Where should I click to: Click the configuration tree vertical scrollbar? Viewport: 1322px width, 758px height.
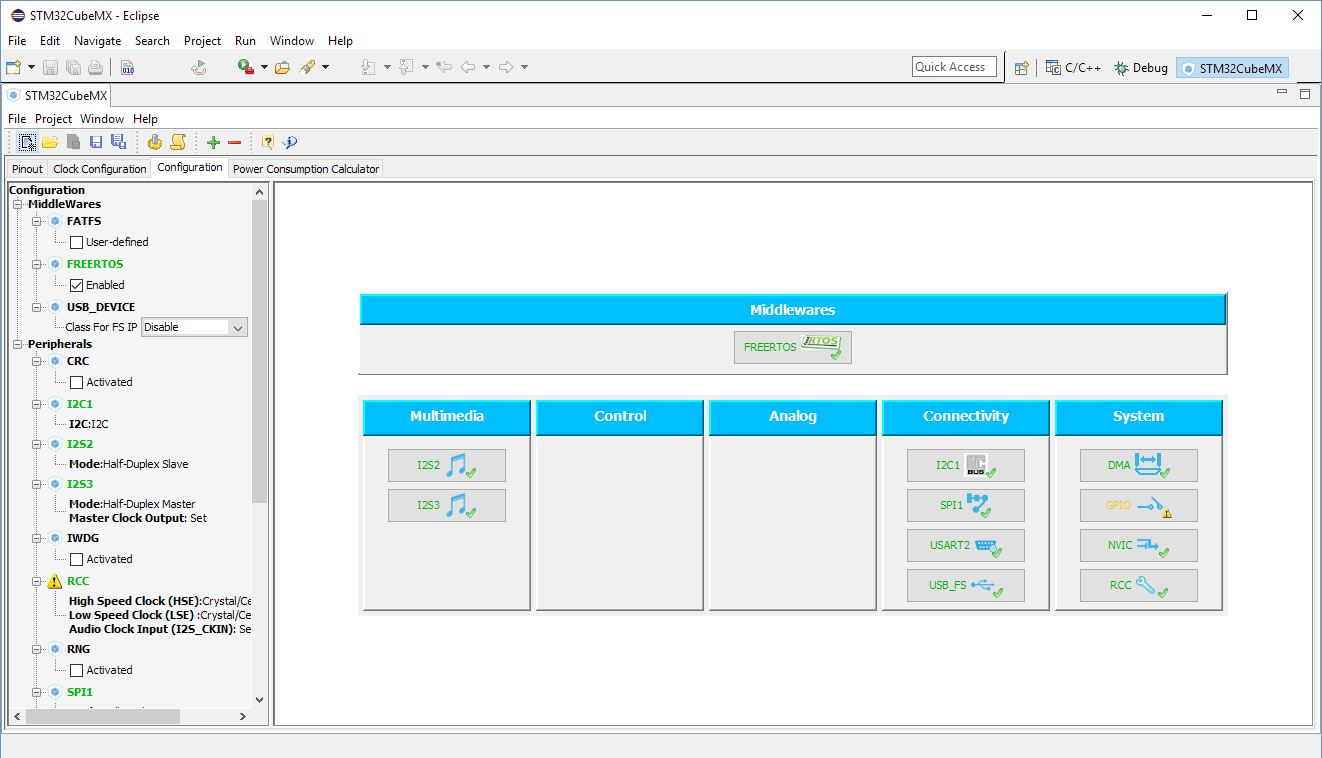(x=260, y=350)
